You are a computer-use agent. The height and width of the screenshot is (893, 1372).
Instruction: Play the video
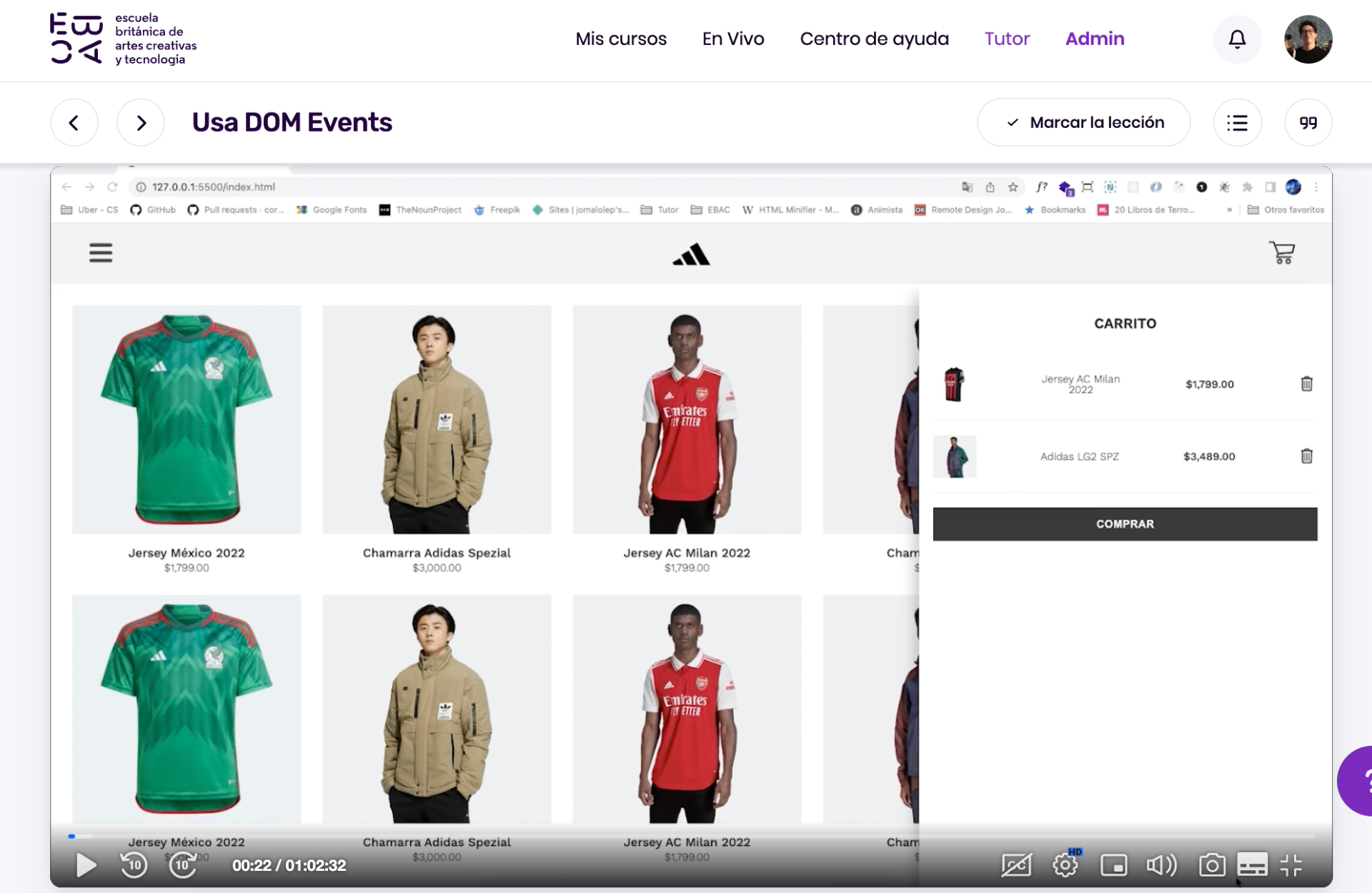click(86, 865)
